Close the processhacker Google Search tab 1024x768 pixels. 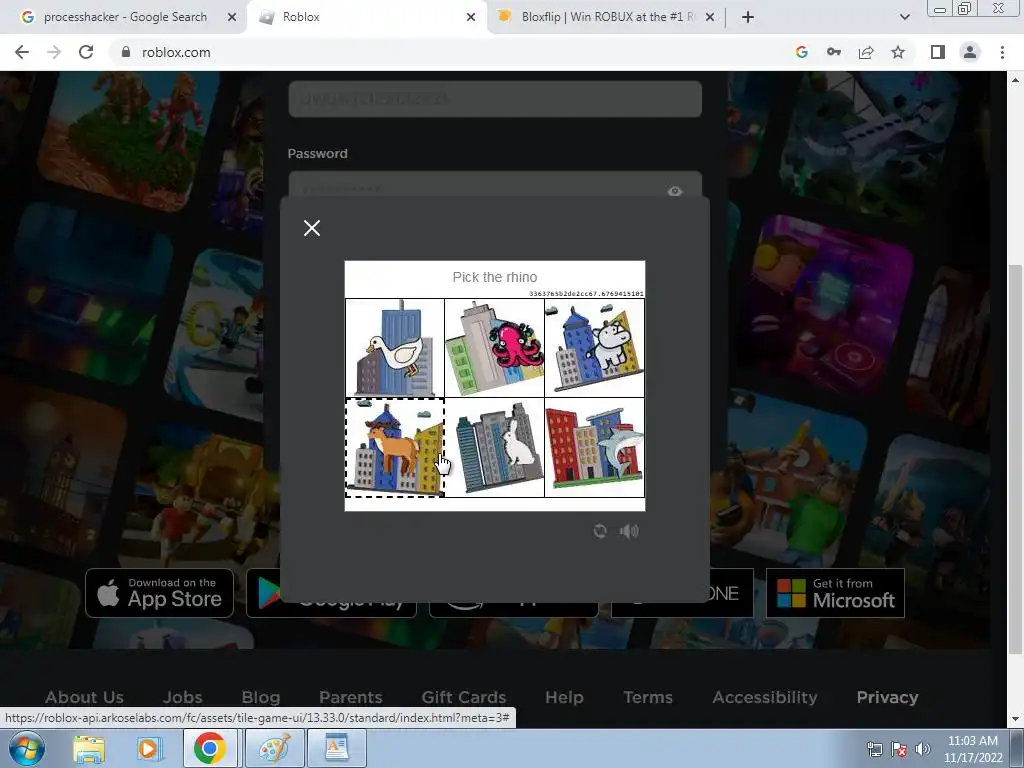(x=231, y=17)
